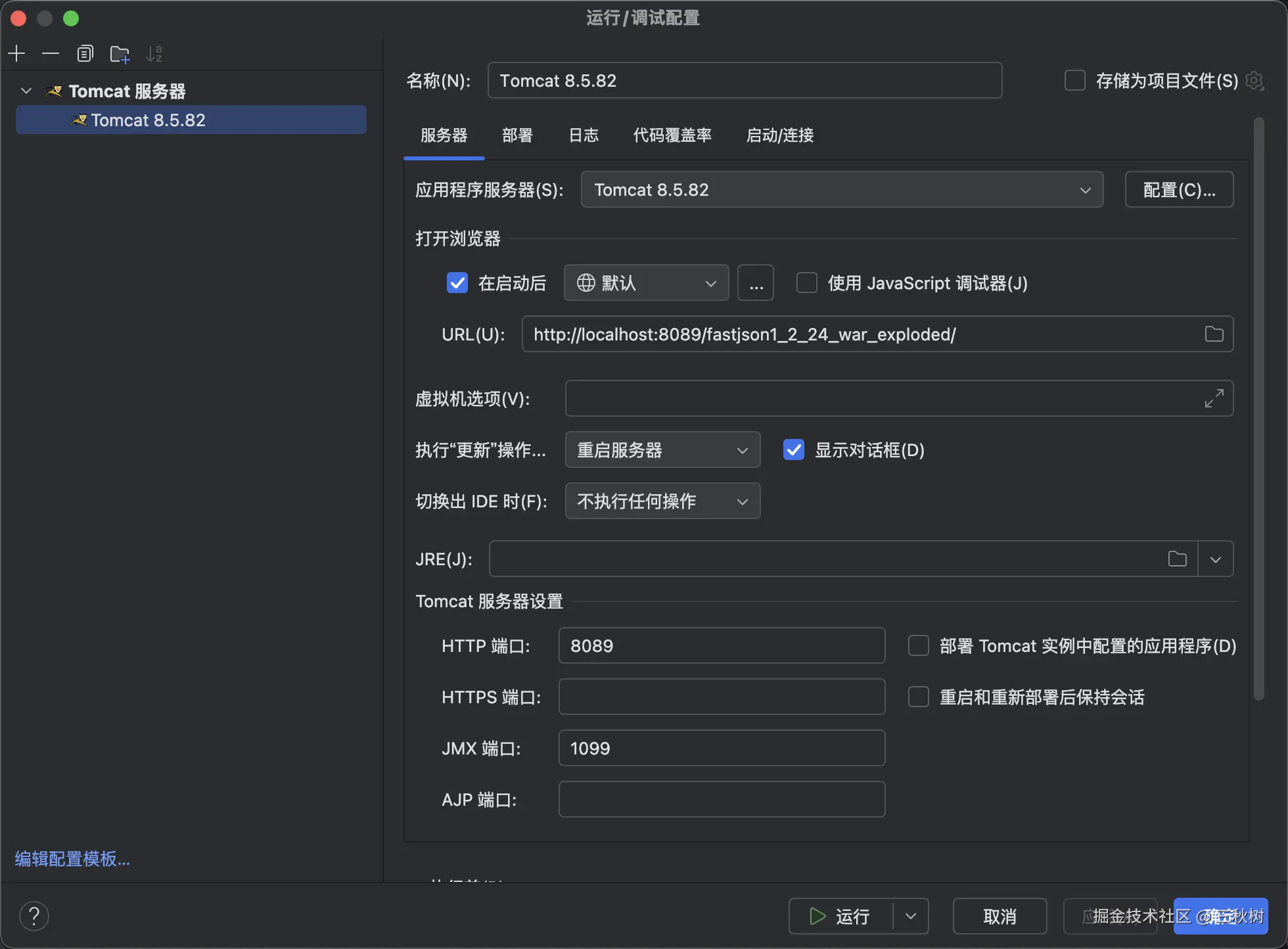Click the new folder icon in toolbar
1288x949 pixels.
[120, 54]
